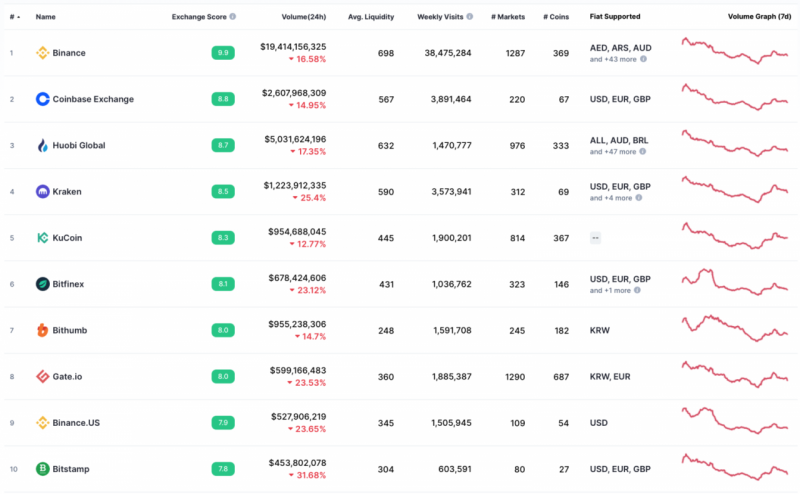Click Bithumb fiat supported KRW

[599, 330]
